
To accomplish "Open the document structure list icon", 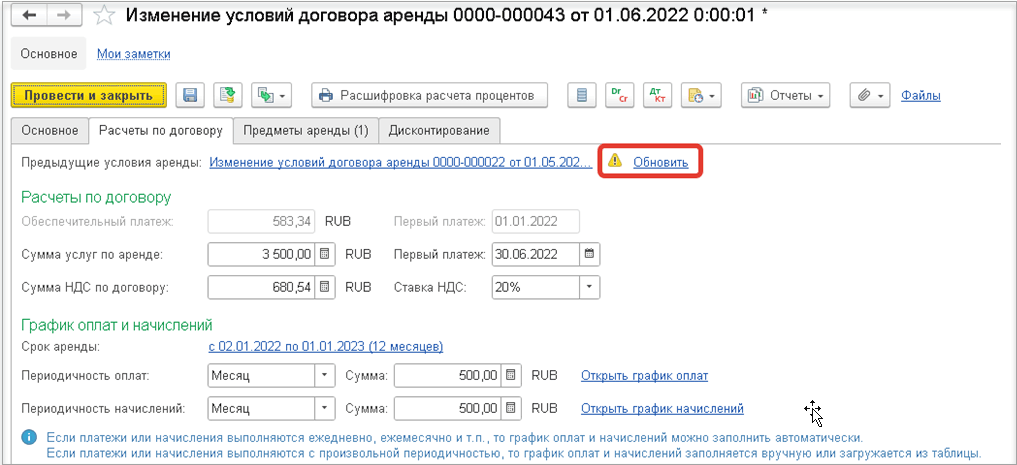I will 582,96.
